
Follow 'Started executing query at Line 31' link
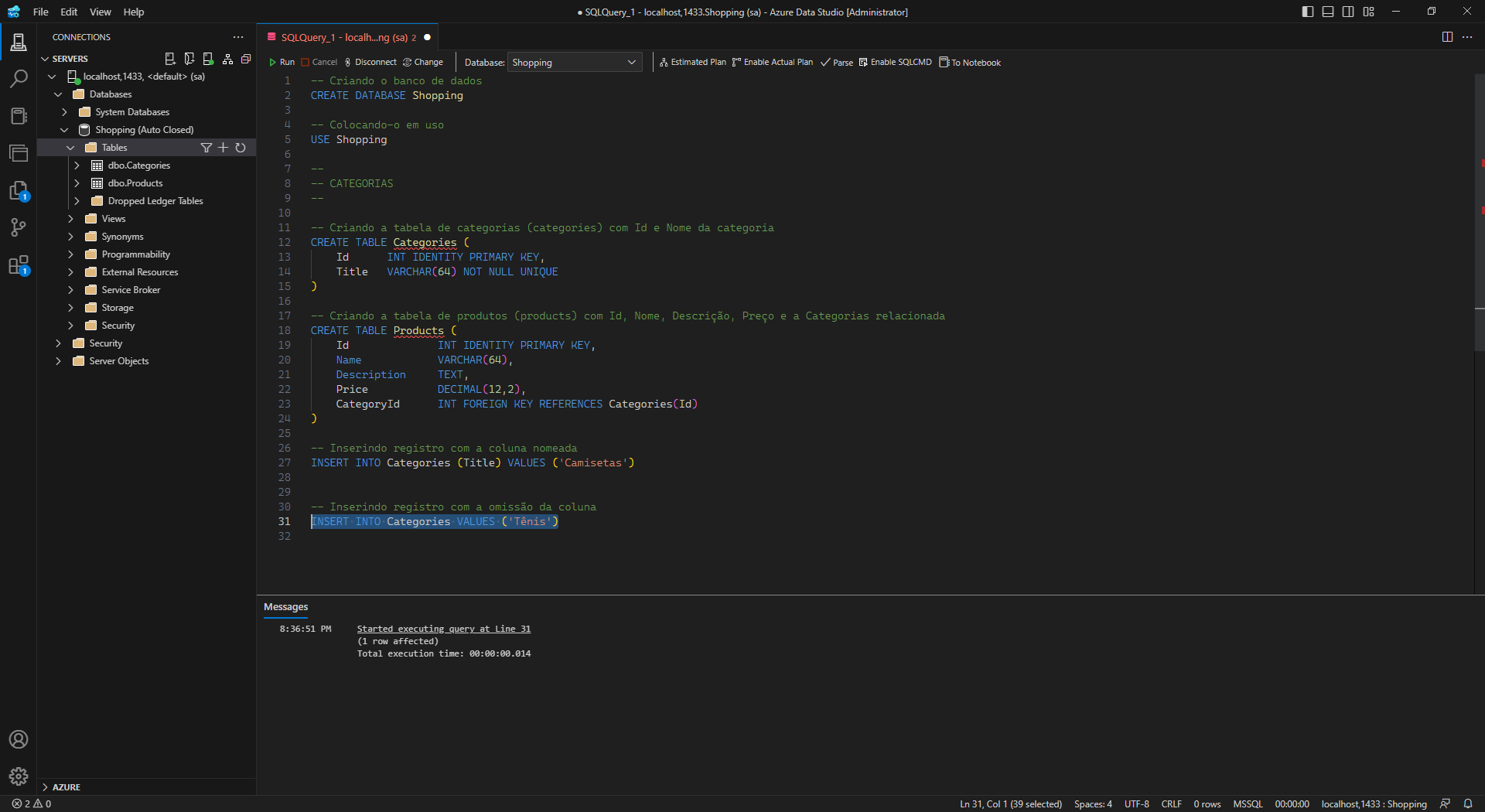pyautogui.click(x=443, y=629)
